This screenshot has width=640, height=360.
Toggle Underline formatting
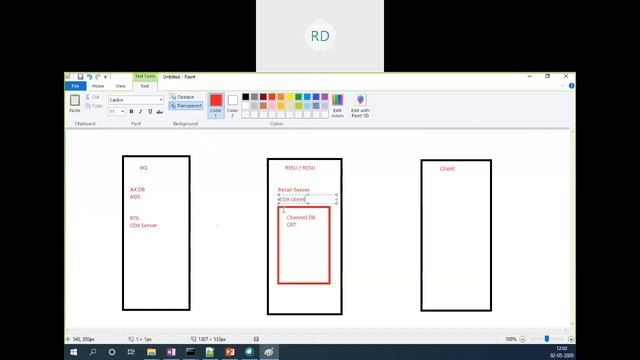[150, 111]
